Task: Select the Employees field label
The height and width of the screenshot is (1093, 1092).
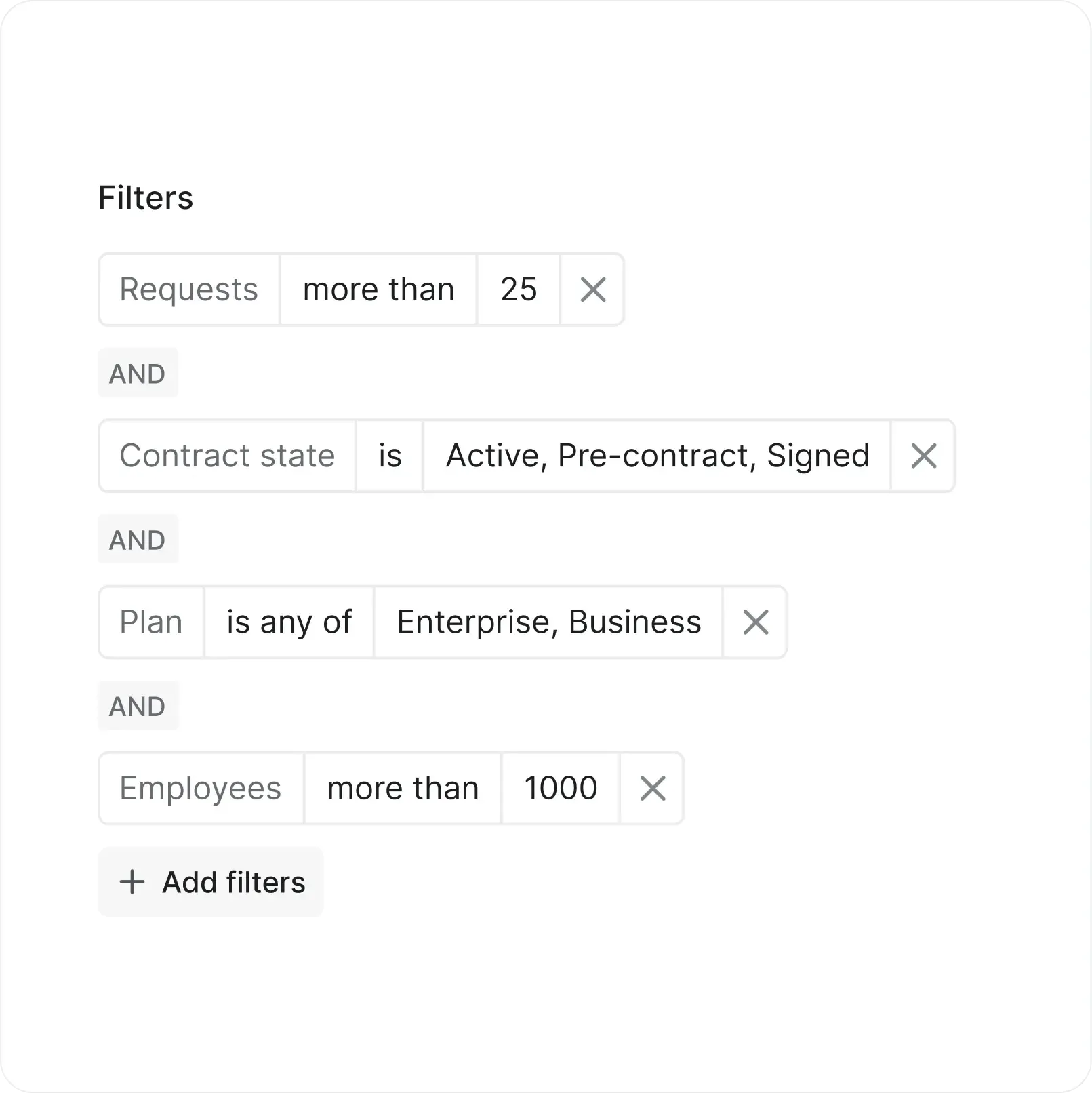Action: coord(201,788)
